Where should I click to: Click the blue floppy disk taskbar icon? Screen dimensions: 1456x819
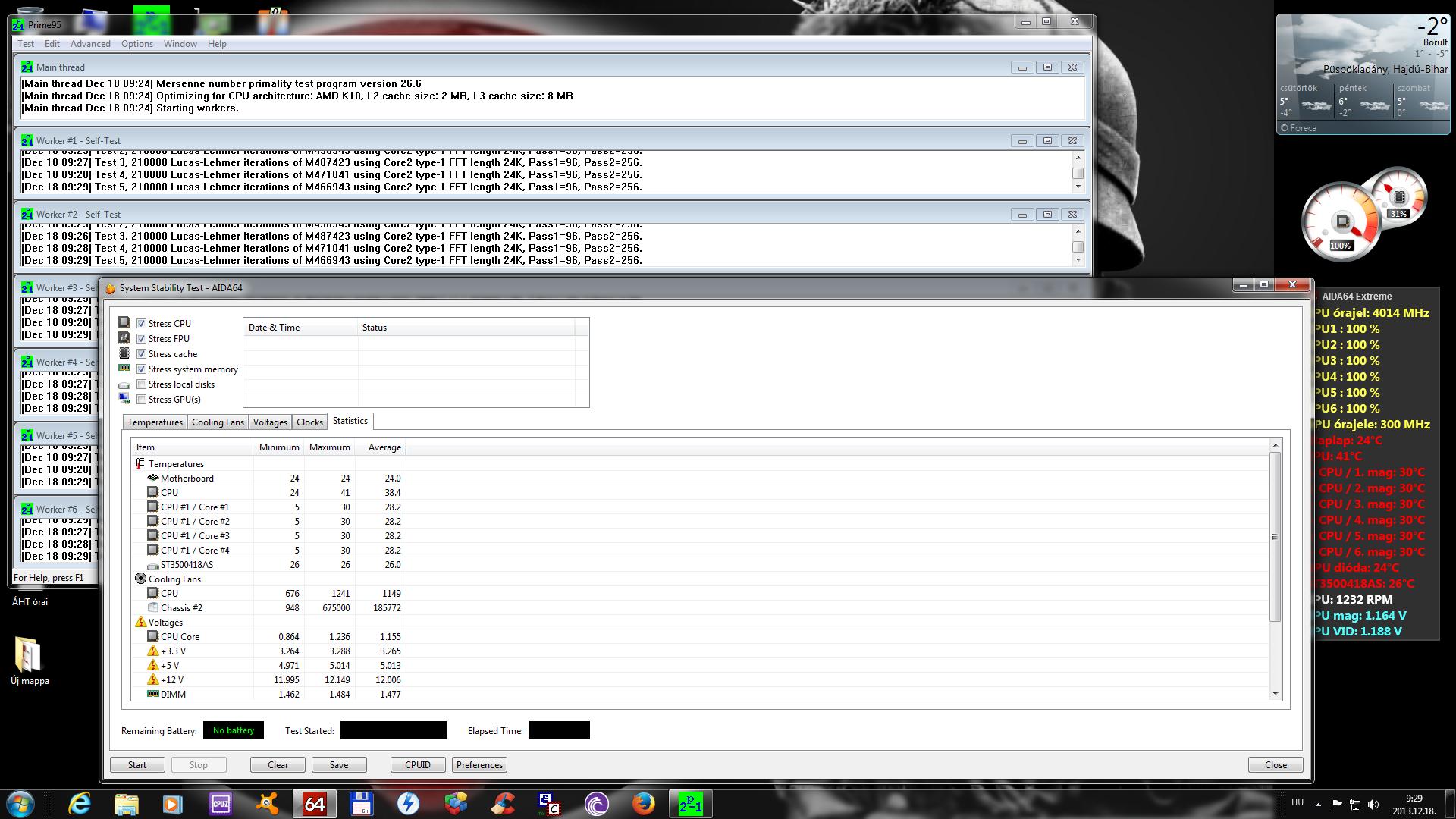tap(361, 803)
